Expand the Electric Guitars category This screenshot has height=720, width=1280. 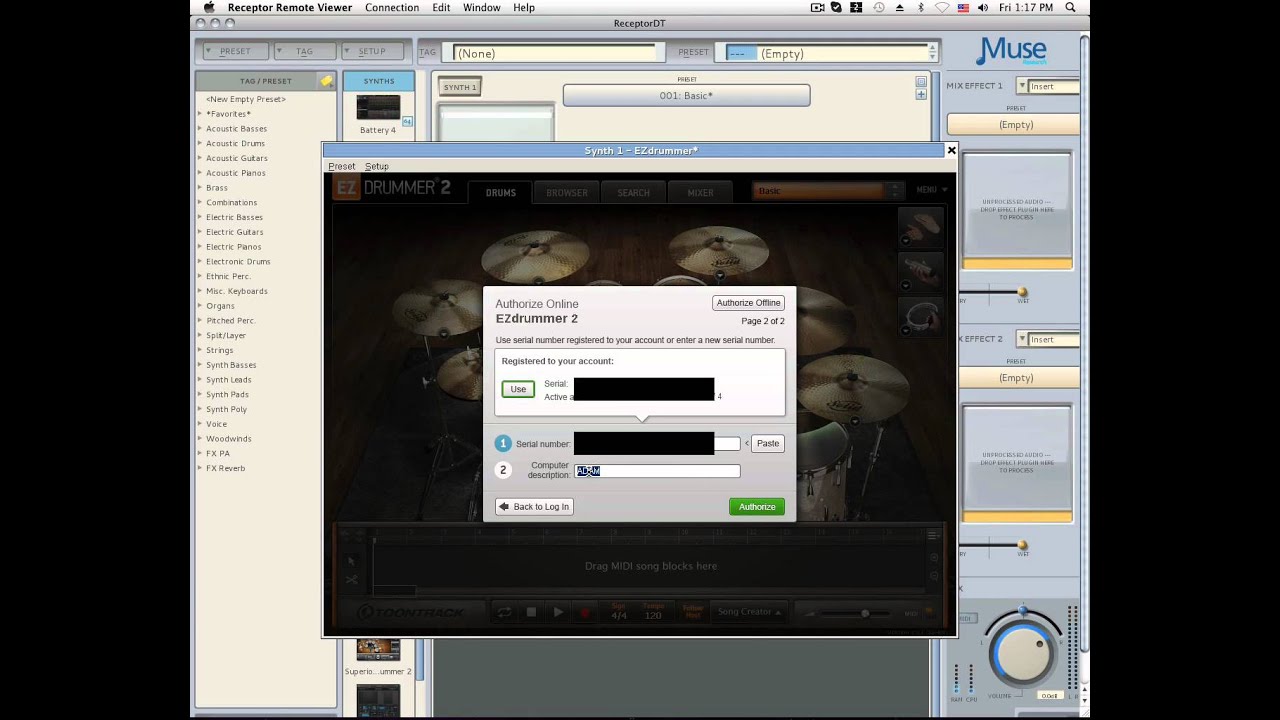tap(200, 232)
